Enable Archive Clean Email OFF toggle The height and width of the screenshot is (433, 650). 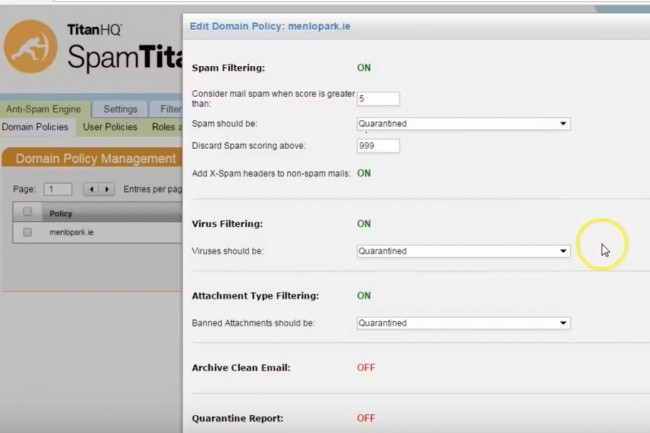point(366,368)
